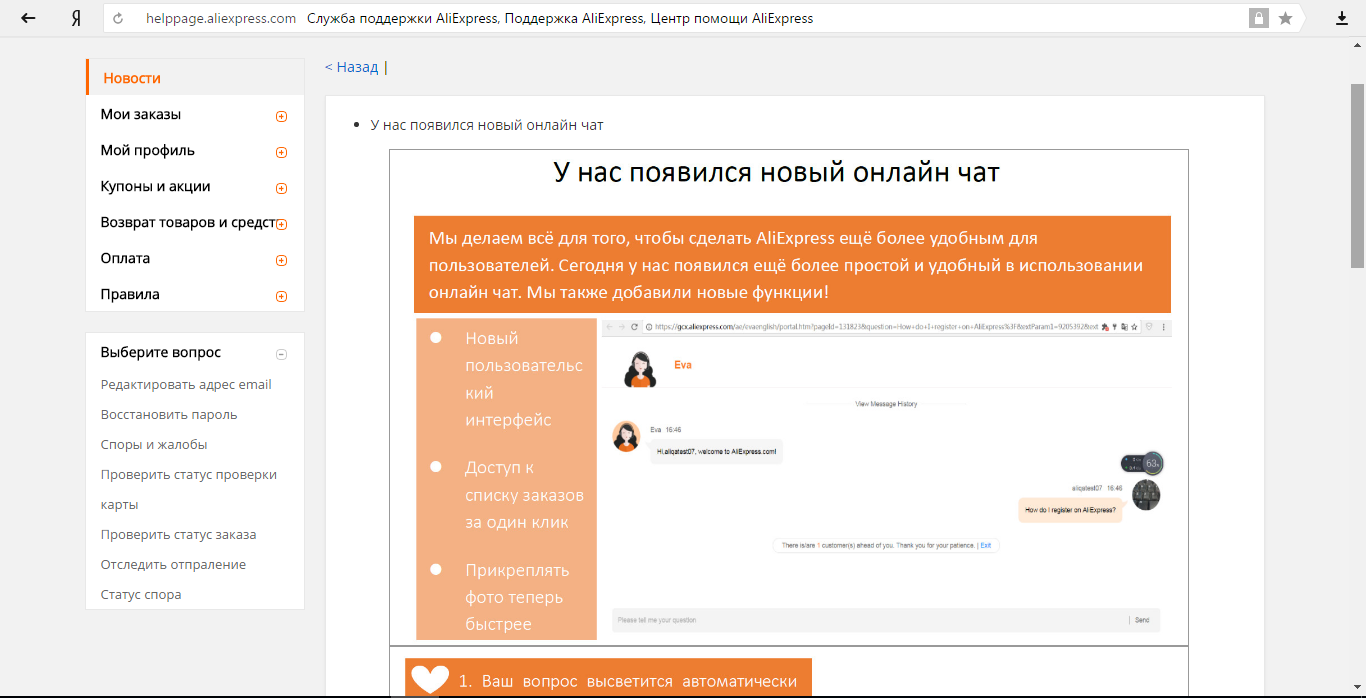
Task: Open Отследить отпраление link
Action: click(173, 564)
